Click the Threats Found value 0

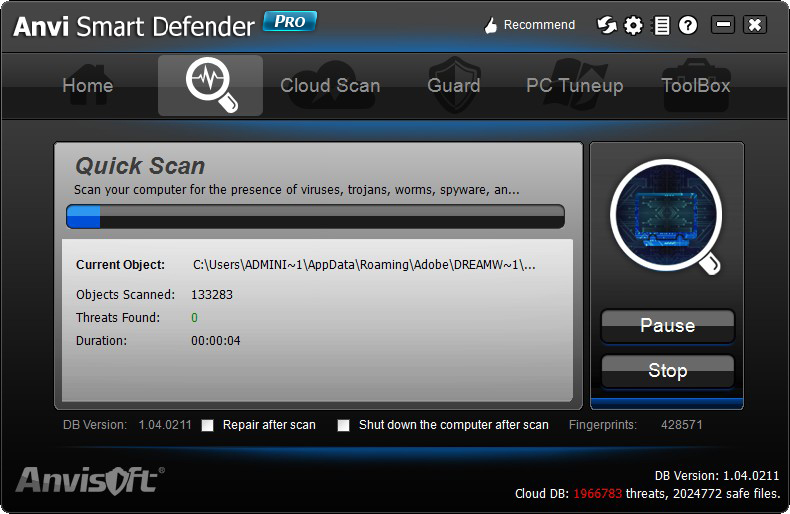click(x=194, y=318)
